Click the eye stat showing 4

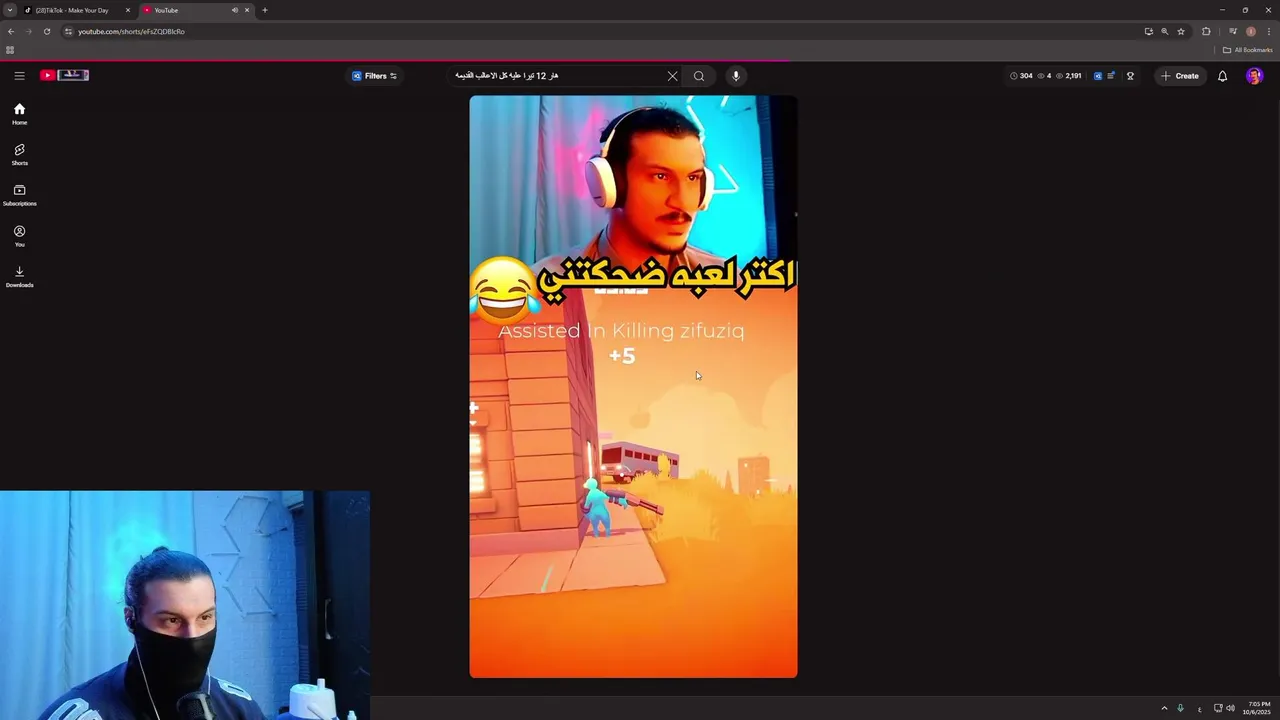tap(1044, 76)
